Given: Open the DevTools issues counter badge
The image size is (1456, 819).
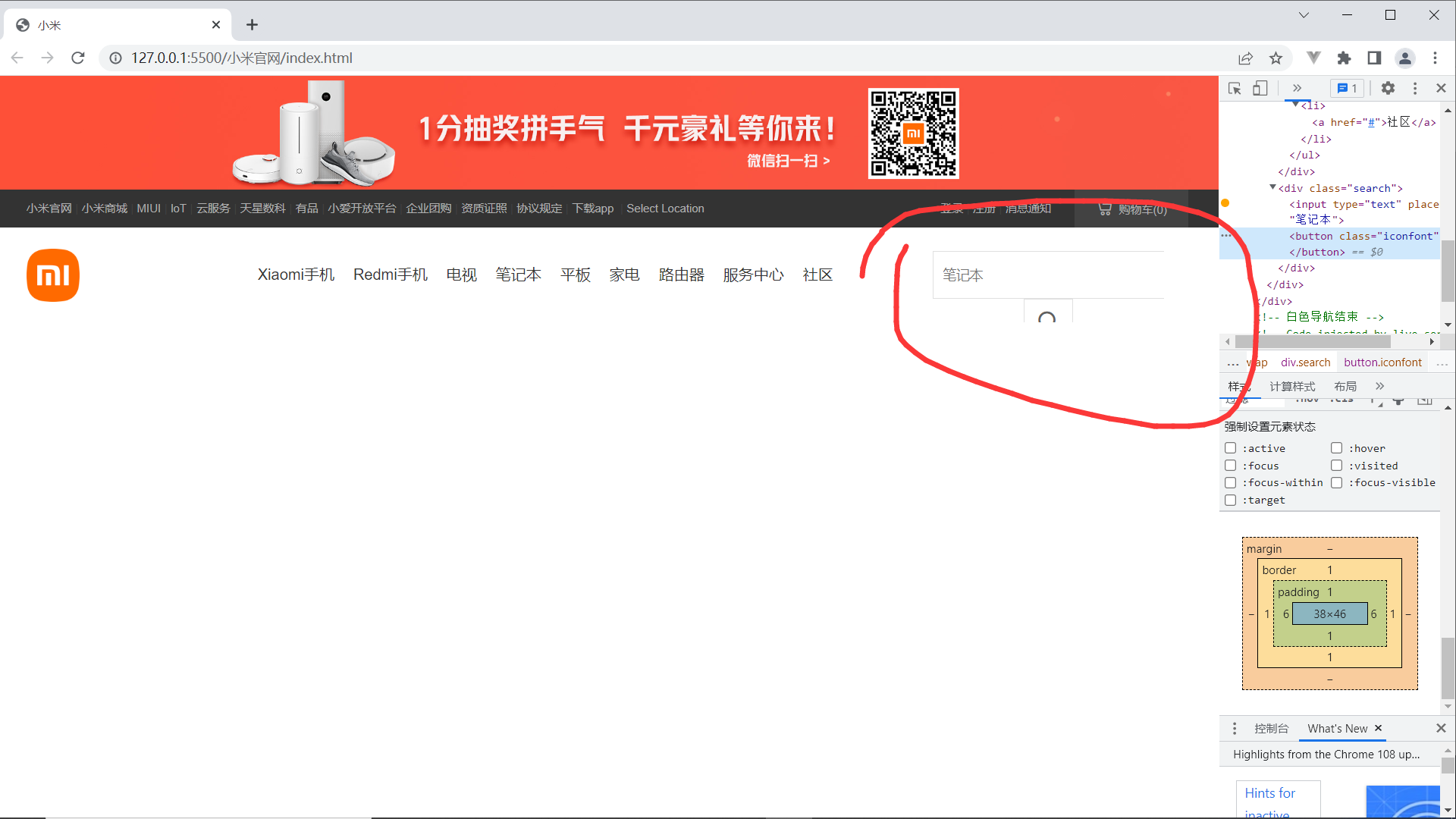Looking at the screenshot, I should tap(1348, 89).
